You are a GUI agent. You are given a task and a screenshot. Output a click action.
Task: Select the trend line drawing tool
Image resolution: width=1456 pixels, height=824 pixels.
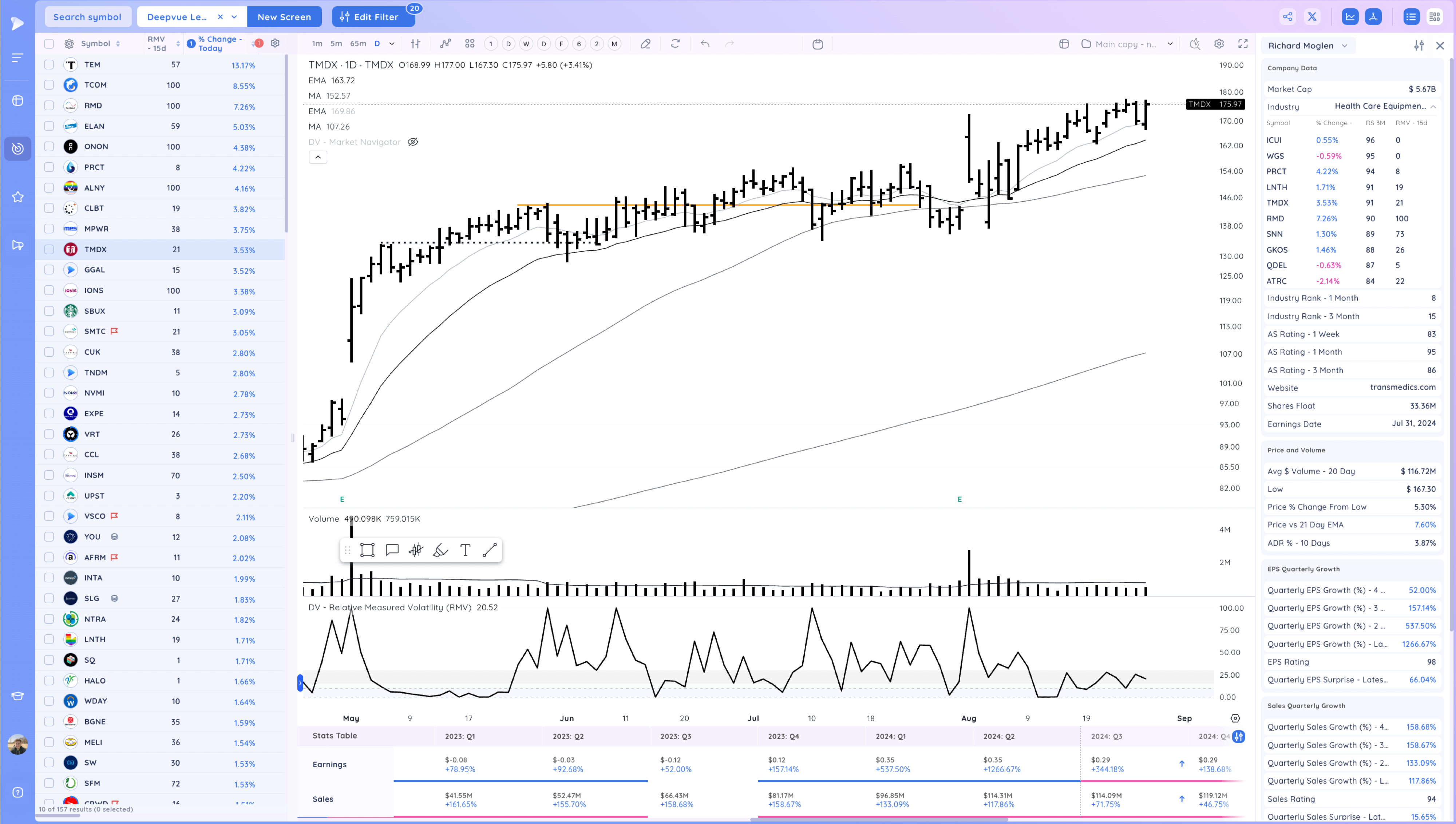tap(490, 550)
